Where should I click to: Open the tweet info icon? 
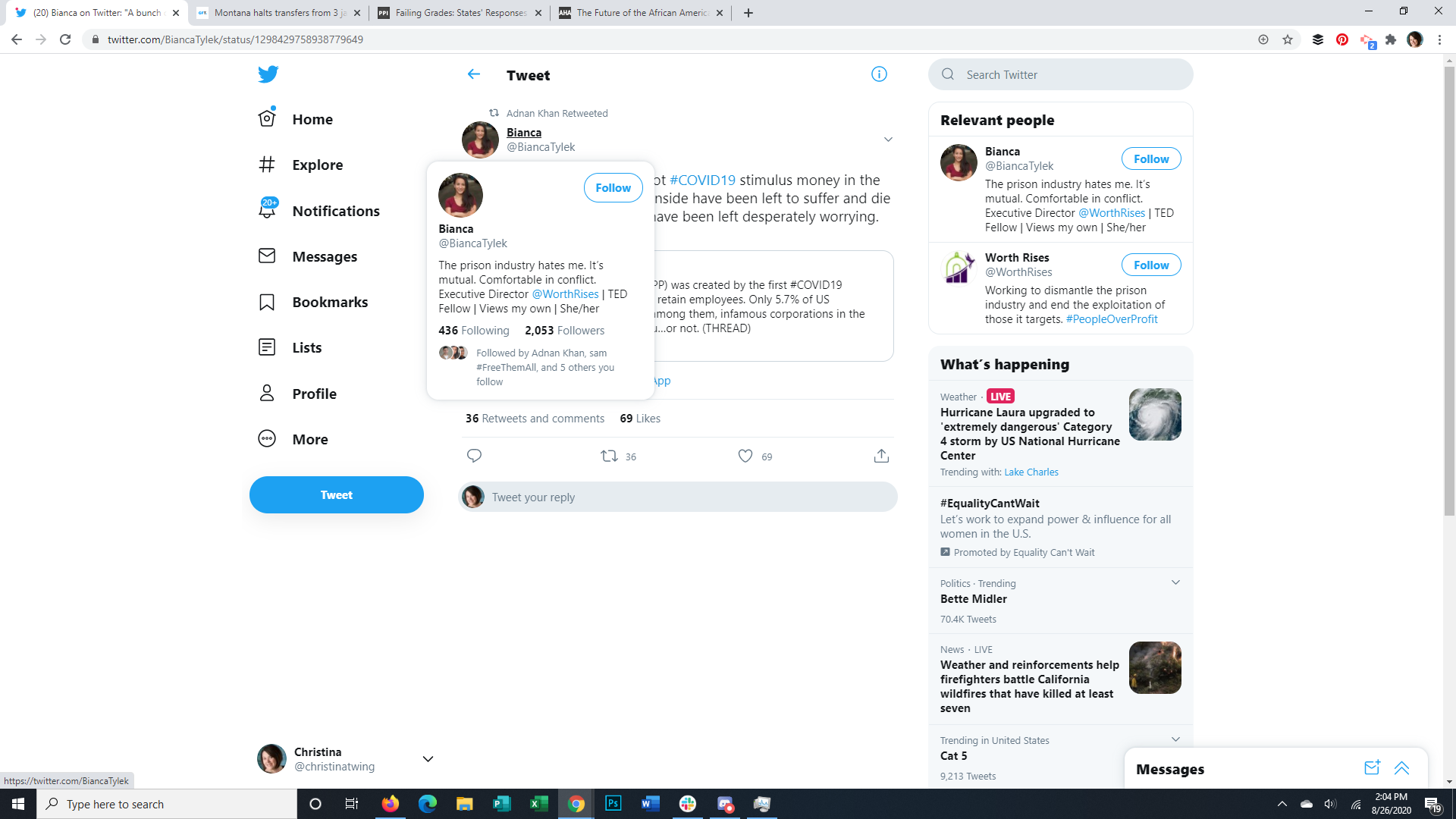coord(879,74)
